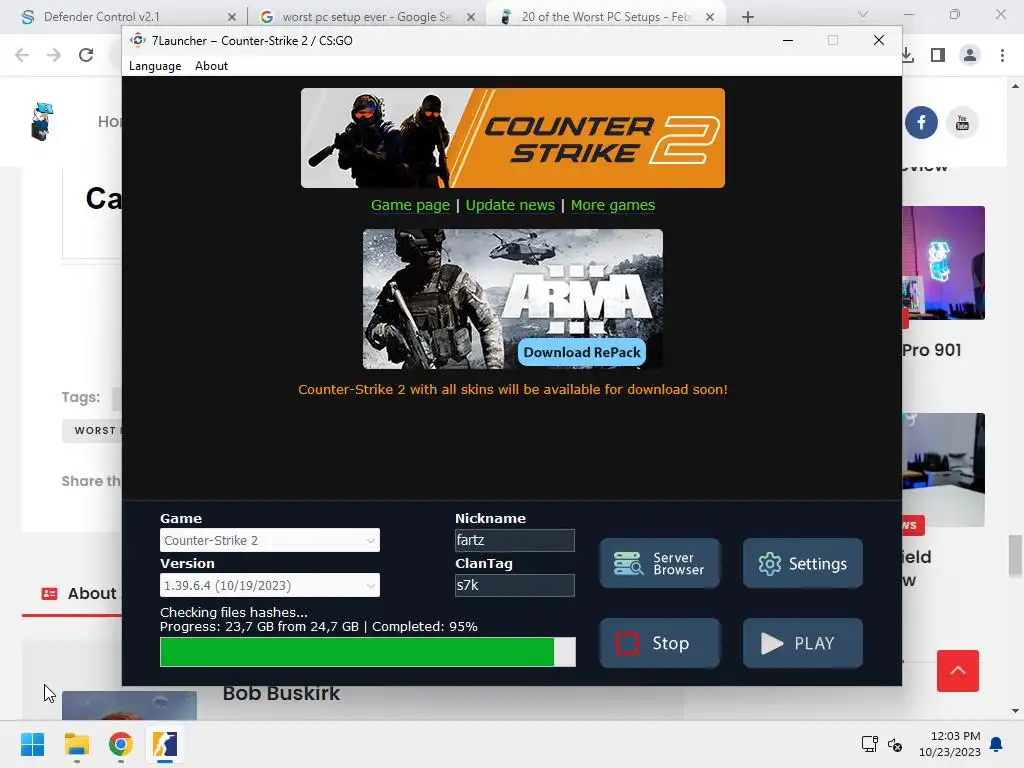Click the 7Launcher title bar app icon

[x=138, y=40]
